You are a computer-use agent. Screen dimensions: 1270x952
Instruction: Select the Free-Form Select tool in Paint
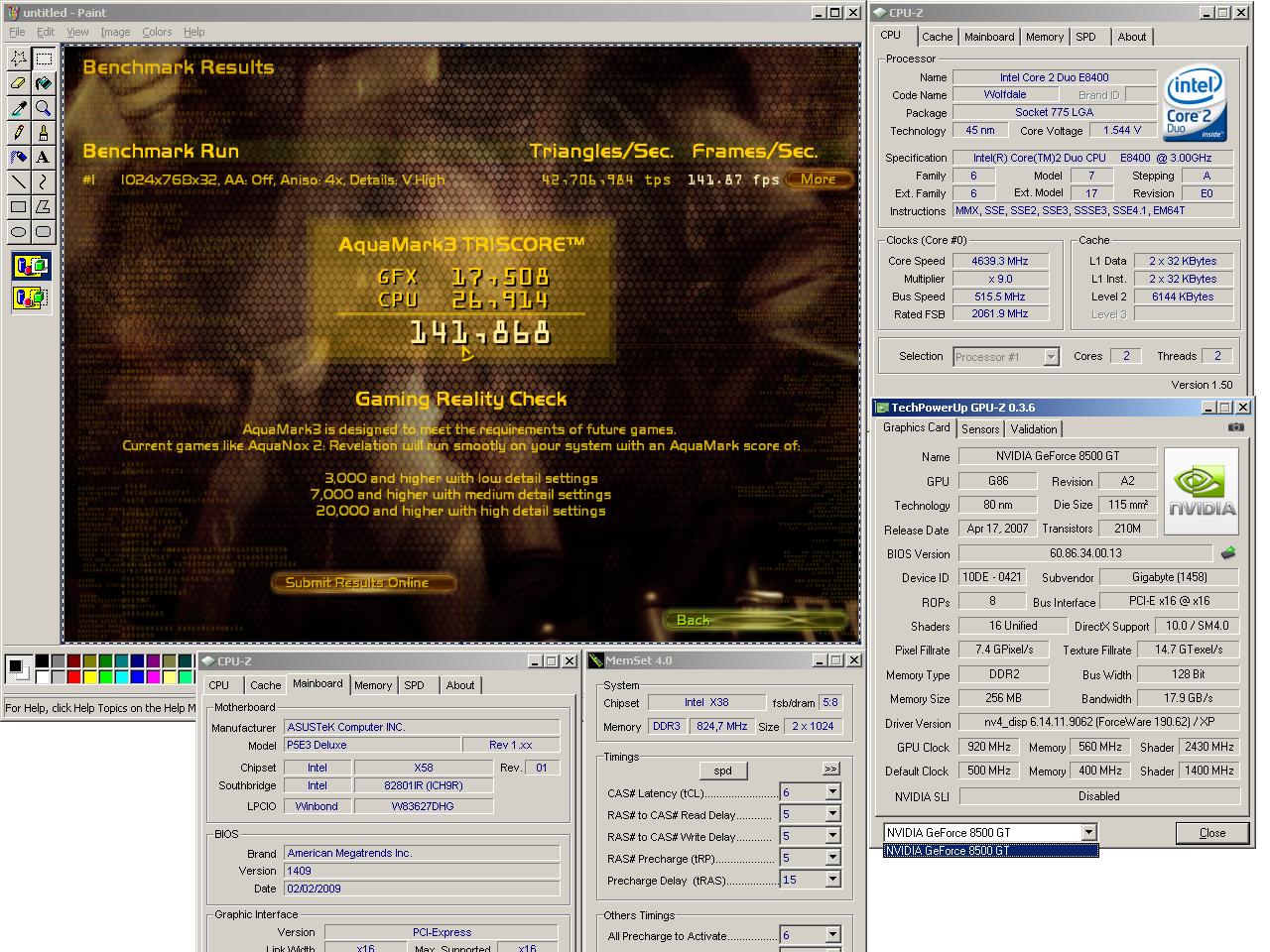19,59
